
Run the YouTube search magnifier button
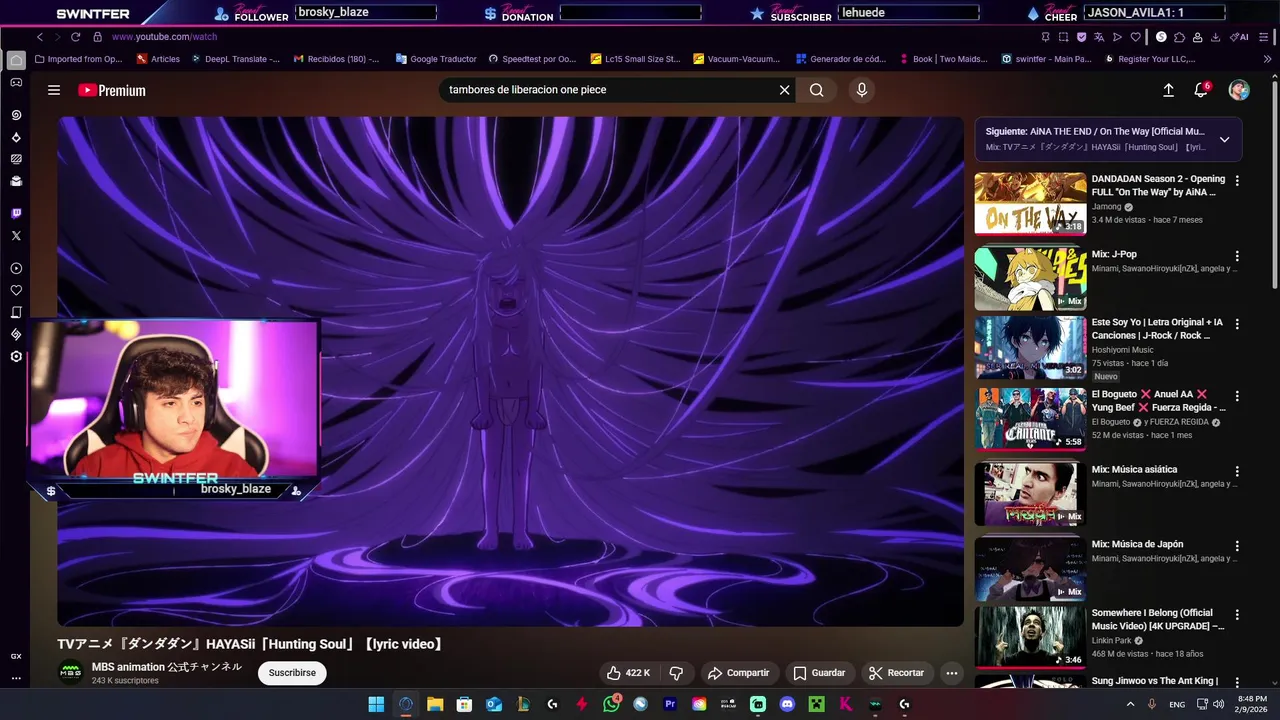tap(817, 90)
